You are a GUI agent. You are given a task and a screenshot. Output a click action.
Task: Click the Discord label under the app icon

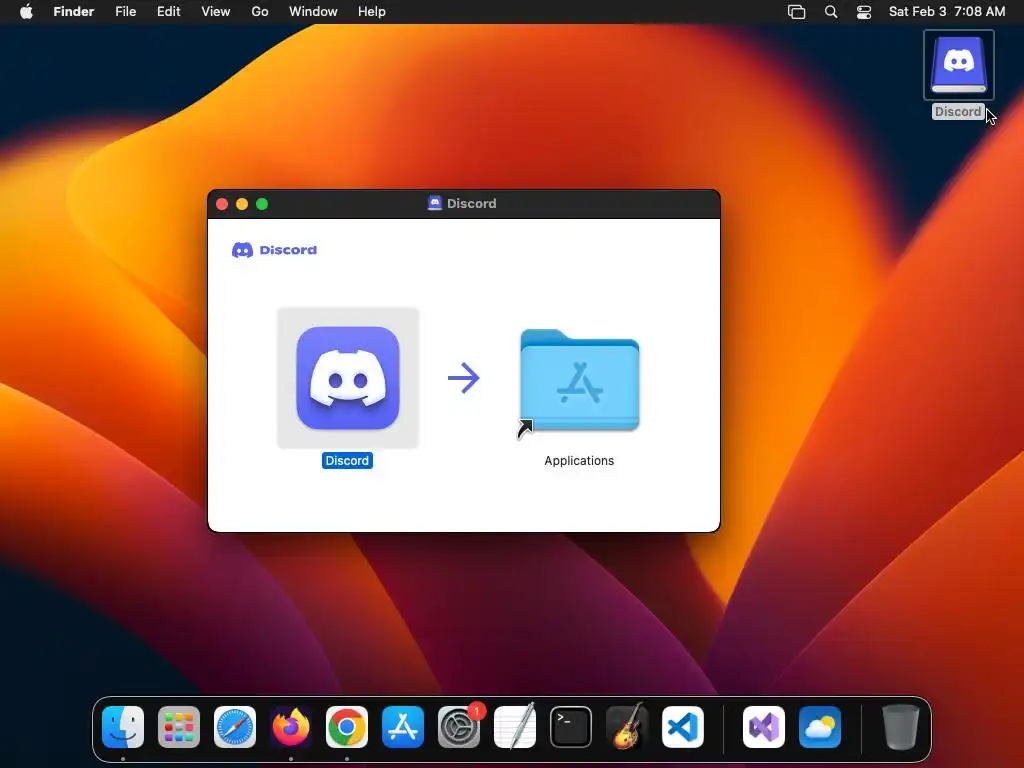coord(347,460)
